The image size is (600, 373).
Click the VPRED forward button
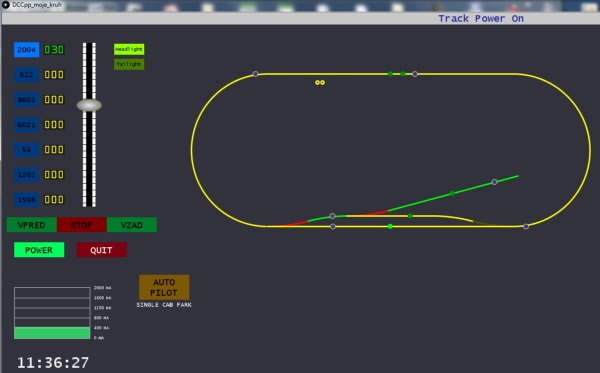pyautogui.click(x=32, y=225)
